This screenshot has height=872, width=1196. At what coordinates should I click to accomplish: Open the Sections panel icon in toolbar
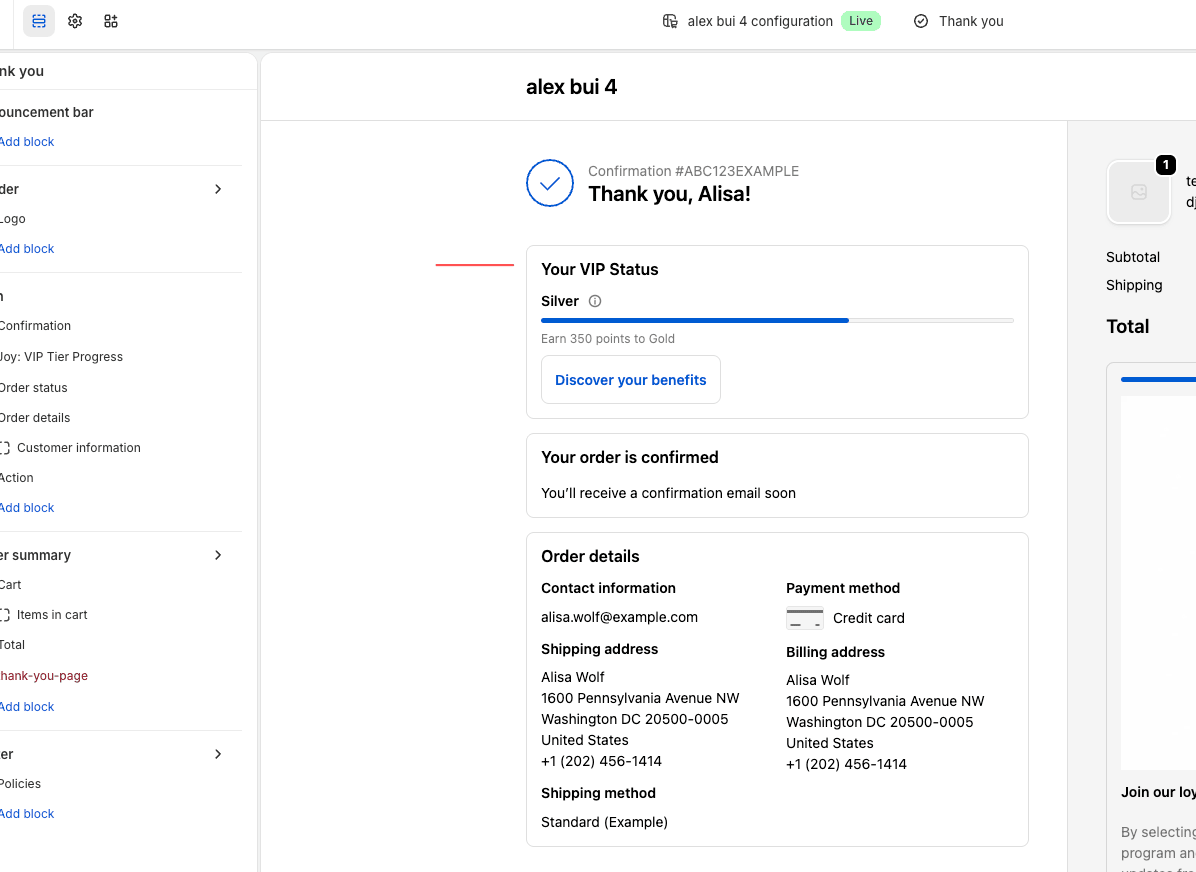(x=39, y=21)
